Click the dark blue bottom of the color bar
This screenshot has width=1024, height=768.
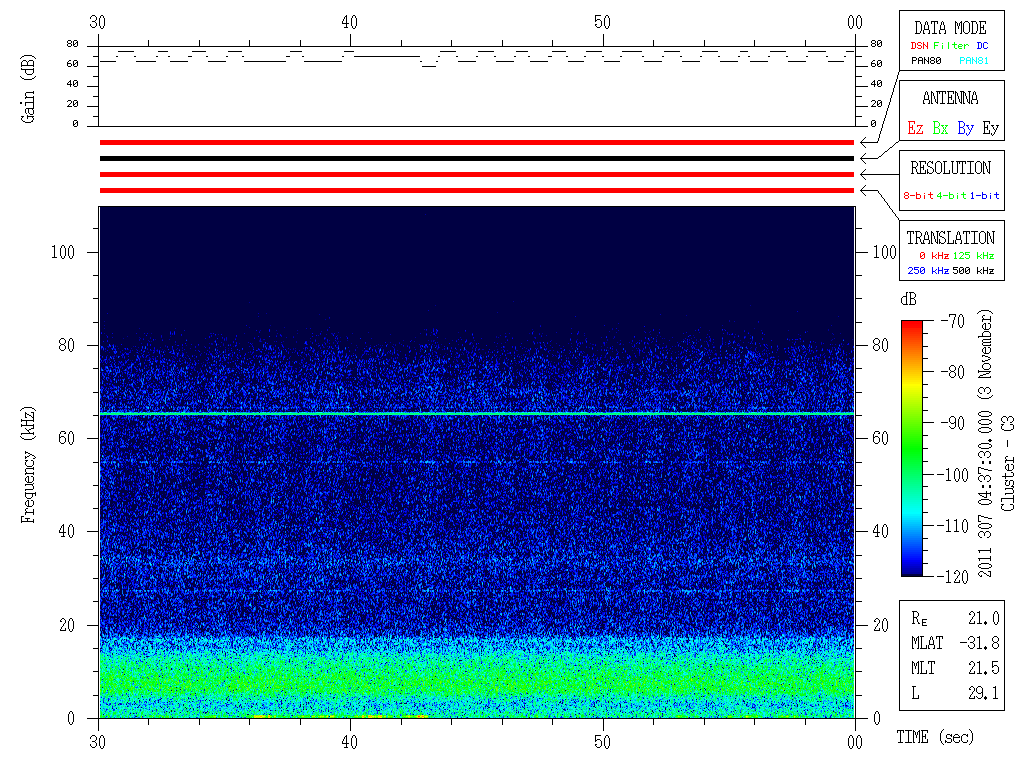click(911, 570)
